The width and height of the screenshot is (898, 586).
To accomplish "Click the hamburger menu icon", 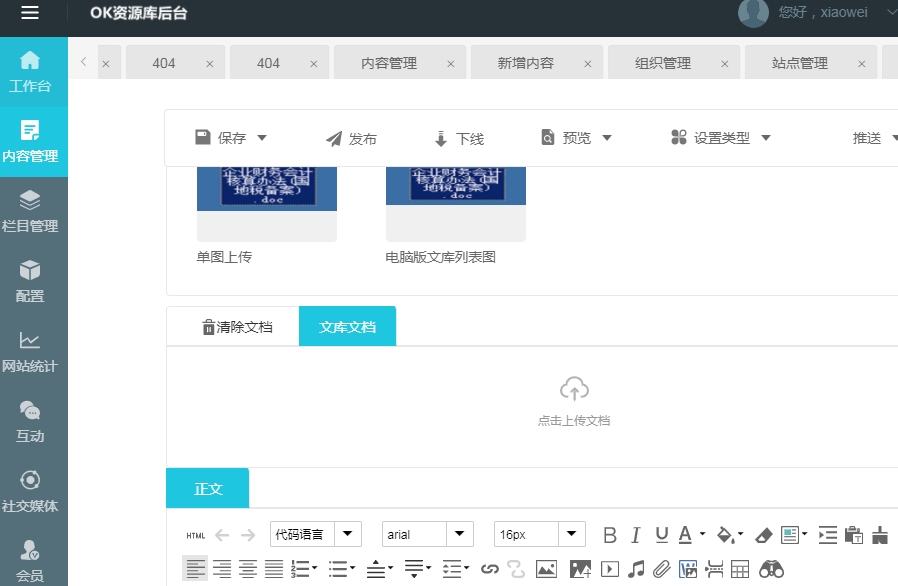I will pyautogui.click(x=30, y=13).
